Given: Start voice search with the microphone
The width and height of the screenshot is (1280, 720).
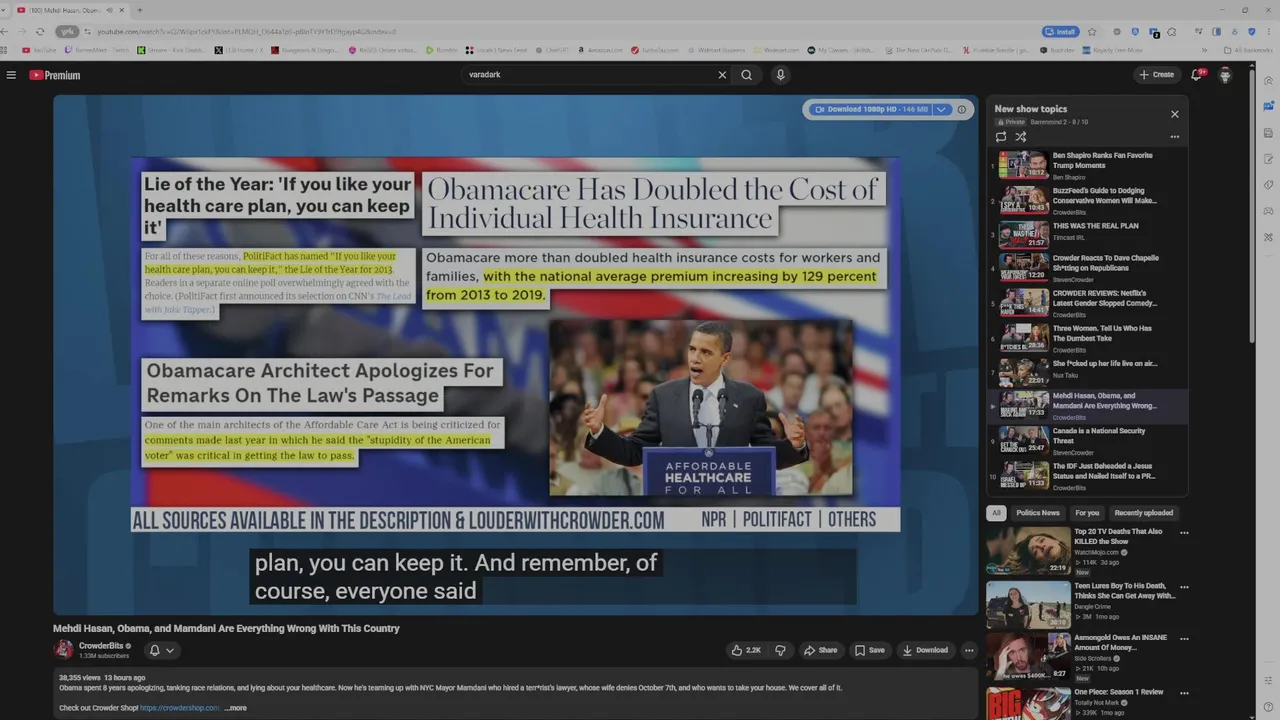Looking at the screenshot, I should tap(781, 75).
